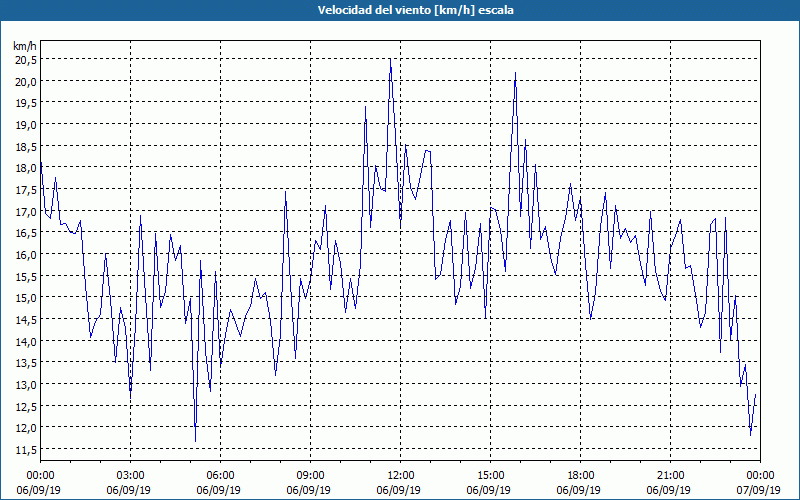Click the 18,5 y-axis value
Viewport: 800px width, 500px height.
(x=27, y=147)
